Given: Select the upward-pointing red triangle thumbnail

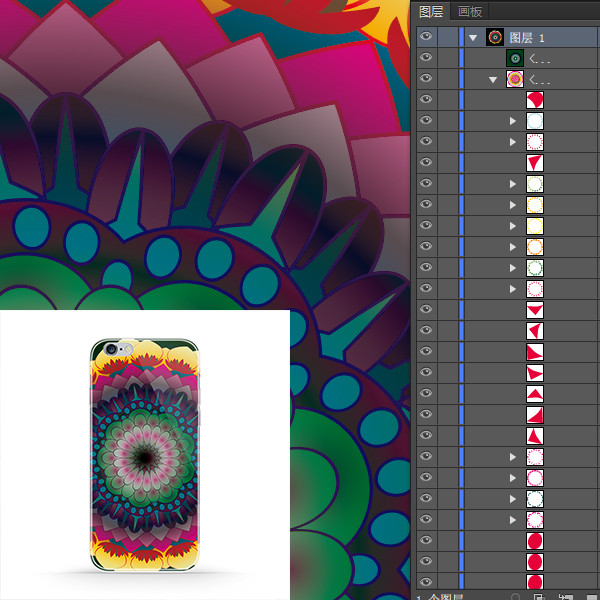Looking at the screenshot, I should point(535,394).
